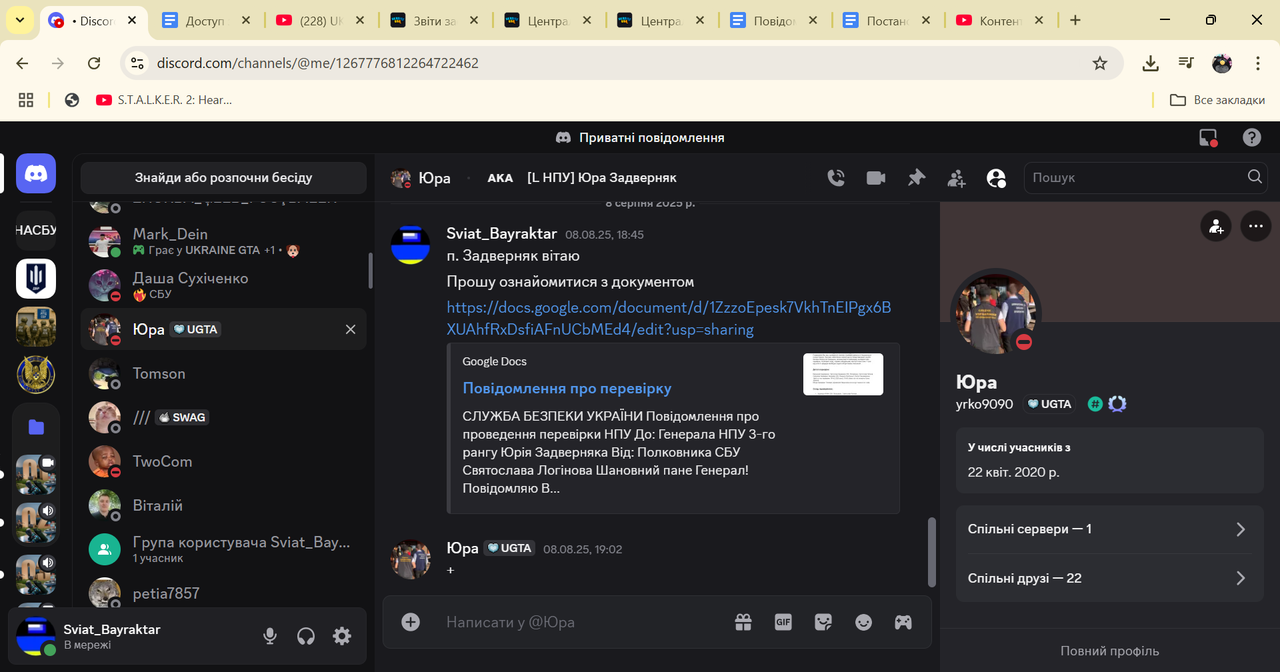
Task: Send friend request icon on profile banner
Action: 1216,227
